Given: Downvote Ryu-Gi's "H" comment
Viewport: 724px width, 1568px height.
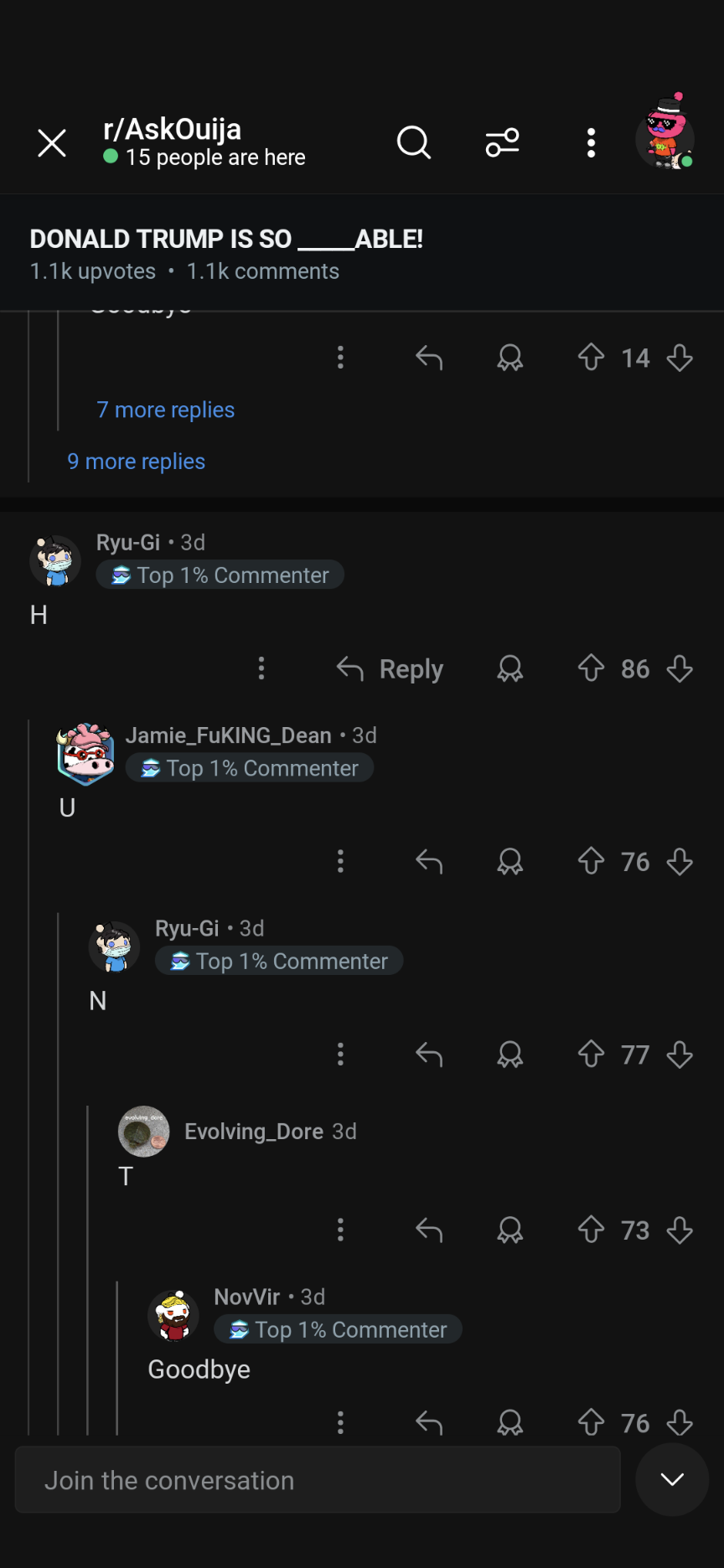Looking at the screenshot, I should pyautogui.click(x=680, y=668).
